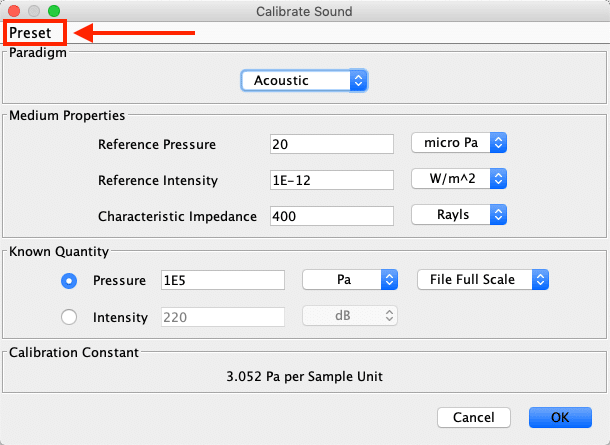The height and width of the screenshot is (445, 610).
Task: Cancel the Calibrate Sound dialog
Action: pyautogui.click(x=474, y=417)
